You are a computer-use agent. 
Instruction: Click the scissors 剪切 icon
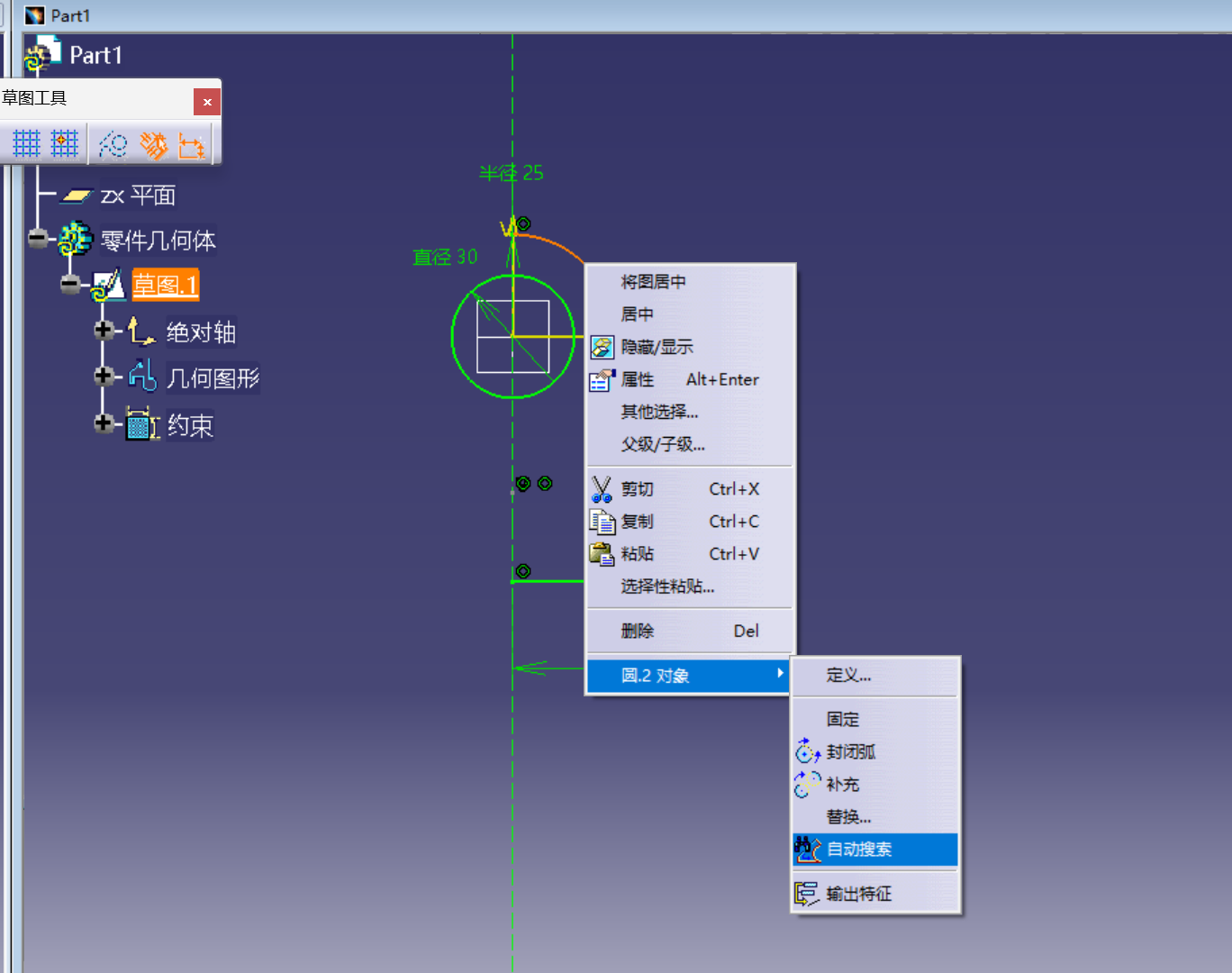[x=602, y=489]
